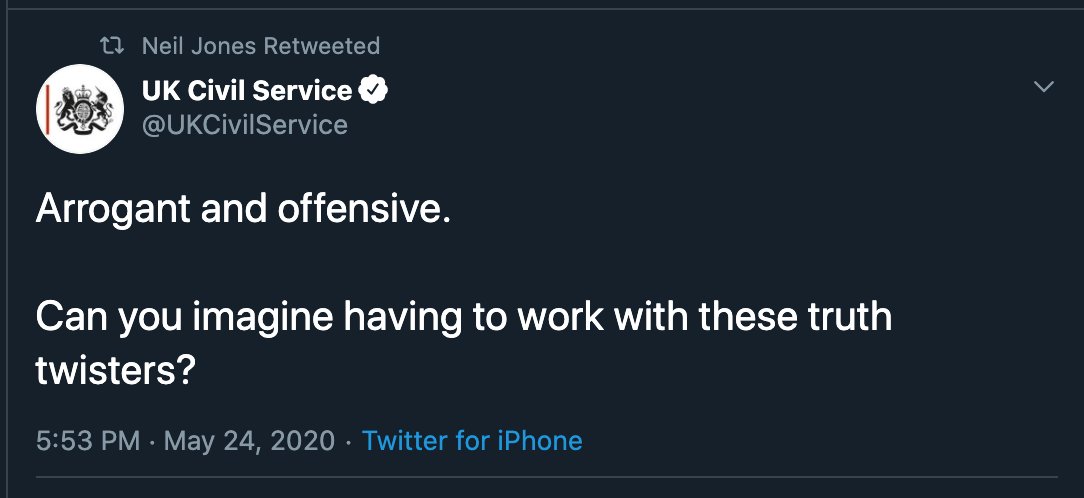Click the dot separator before "Twitter for iPhone"
Image resolution: width=1084 pixels, height=498 pixels.
pyautogui.click(x=348, y=441)
